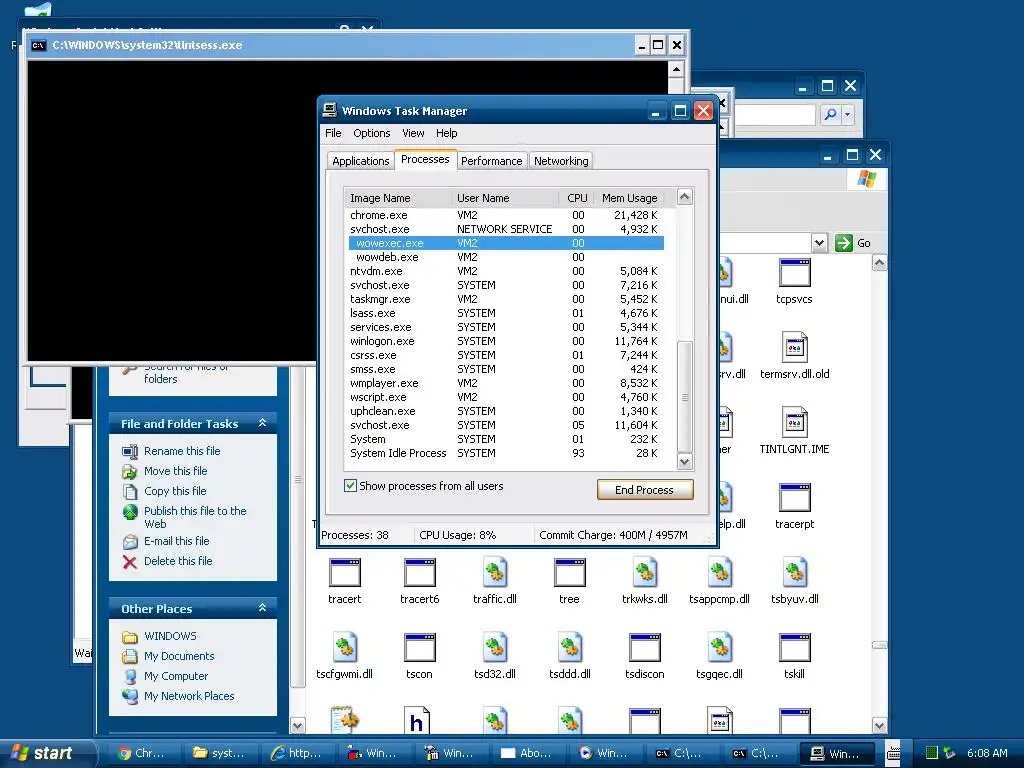1024x768 pixels.
Task: Open WINDOWS folder link in Other Places
Action: coord(170,636)
